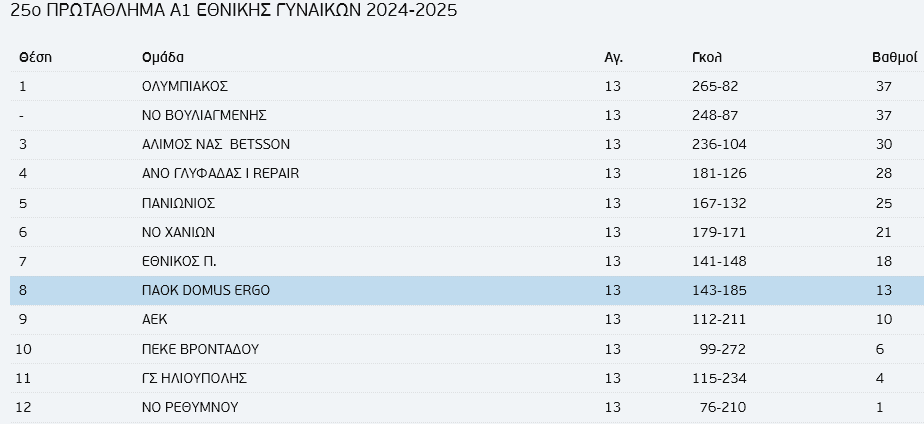Image resolution: width=924 pixels, height=424 pixels.
Task: Open the ΑΛΙΜΟΣ ΝΑΣ BETSSON team entry
Action: [x=216, y=144]
